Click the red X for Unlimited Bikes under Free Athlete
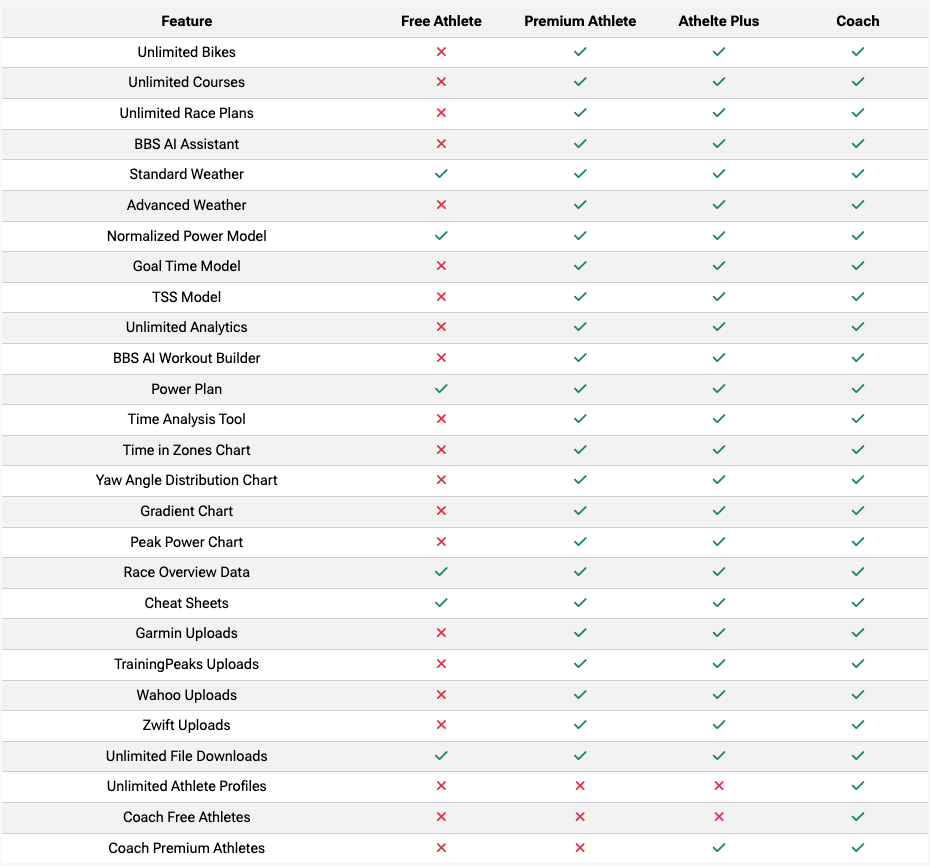This screenshot has height=866, width=930. pos(441,52)
